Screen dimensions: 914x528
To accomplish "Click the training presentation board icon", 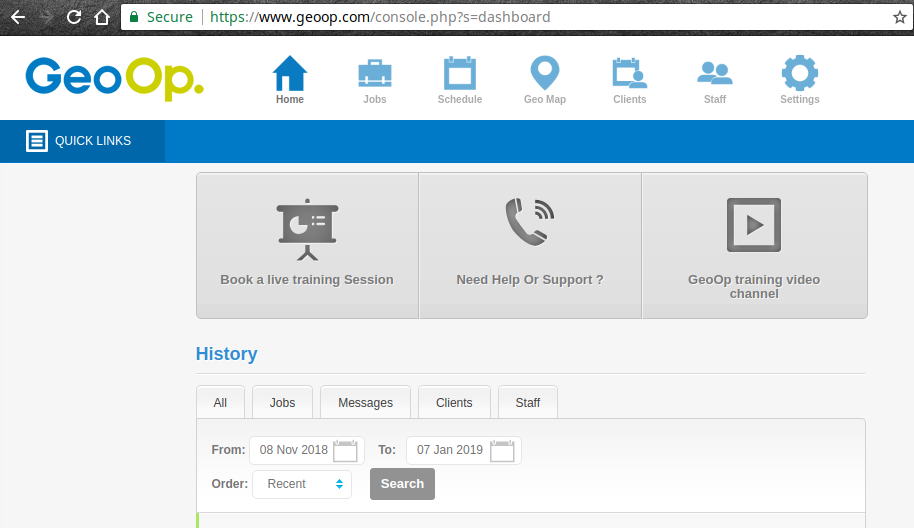I will click(x=307, y=230).
